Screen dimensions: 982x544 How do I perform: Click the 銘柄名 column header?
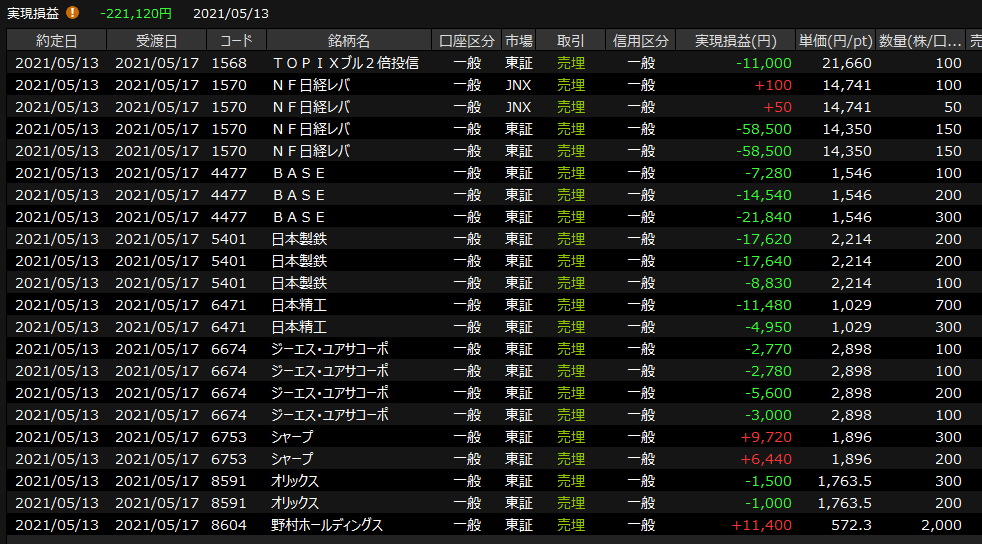(349, 41)
